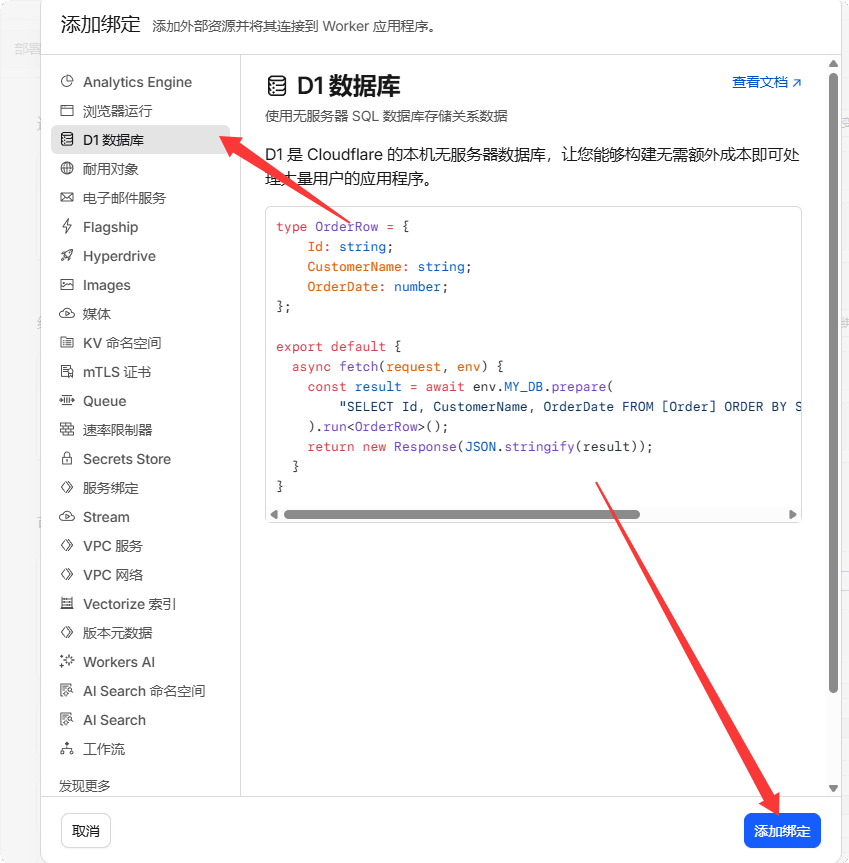Click the 发现更多 section label
The height and width of the screenshot is (863, 849).
pos(85,785)
